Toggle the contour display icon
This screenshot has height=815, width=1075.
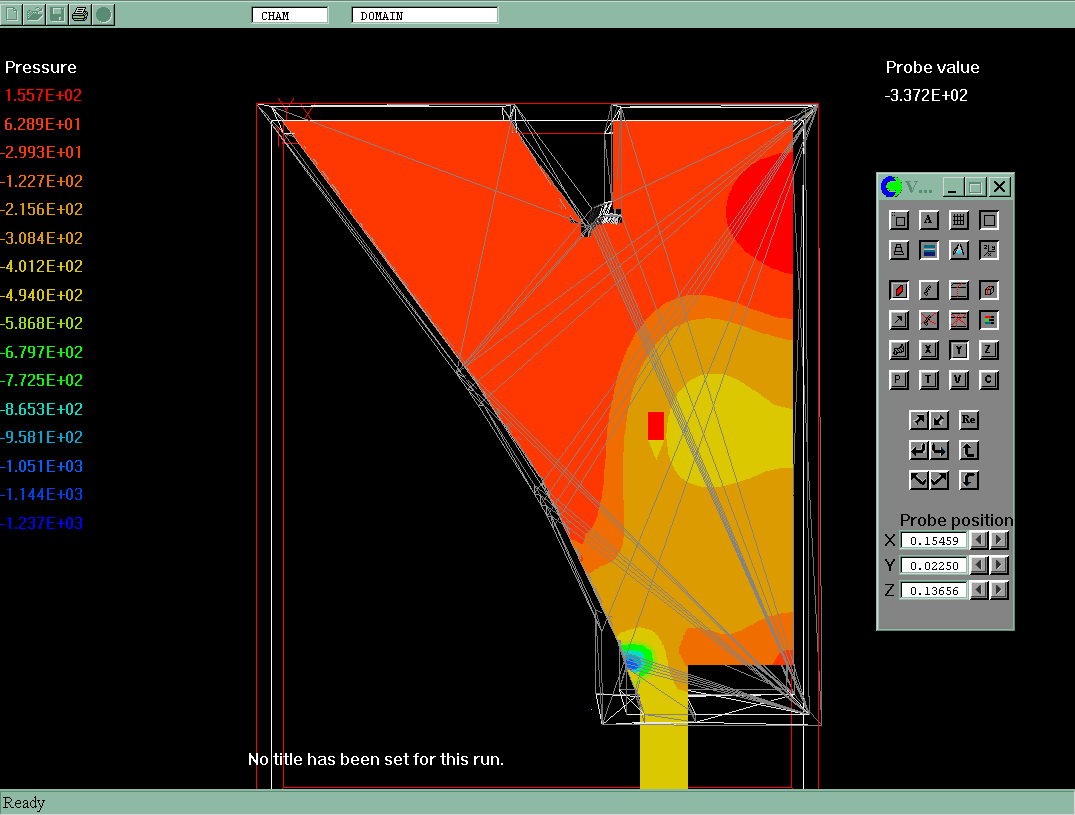tap(899, 290)
